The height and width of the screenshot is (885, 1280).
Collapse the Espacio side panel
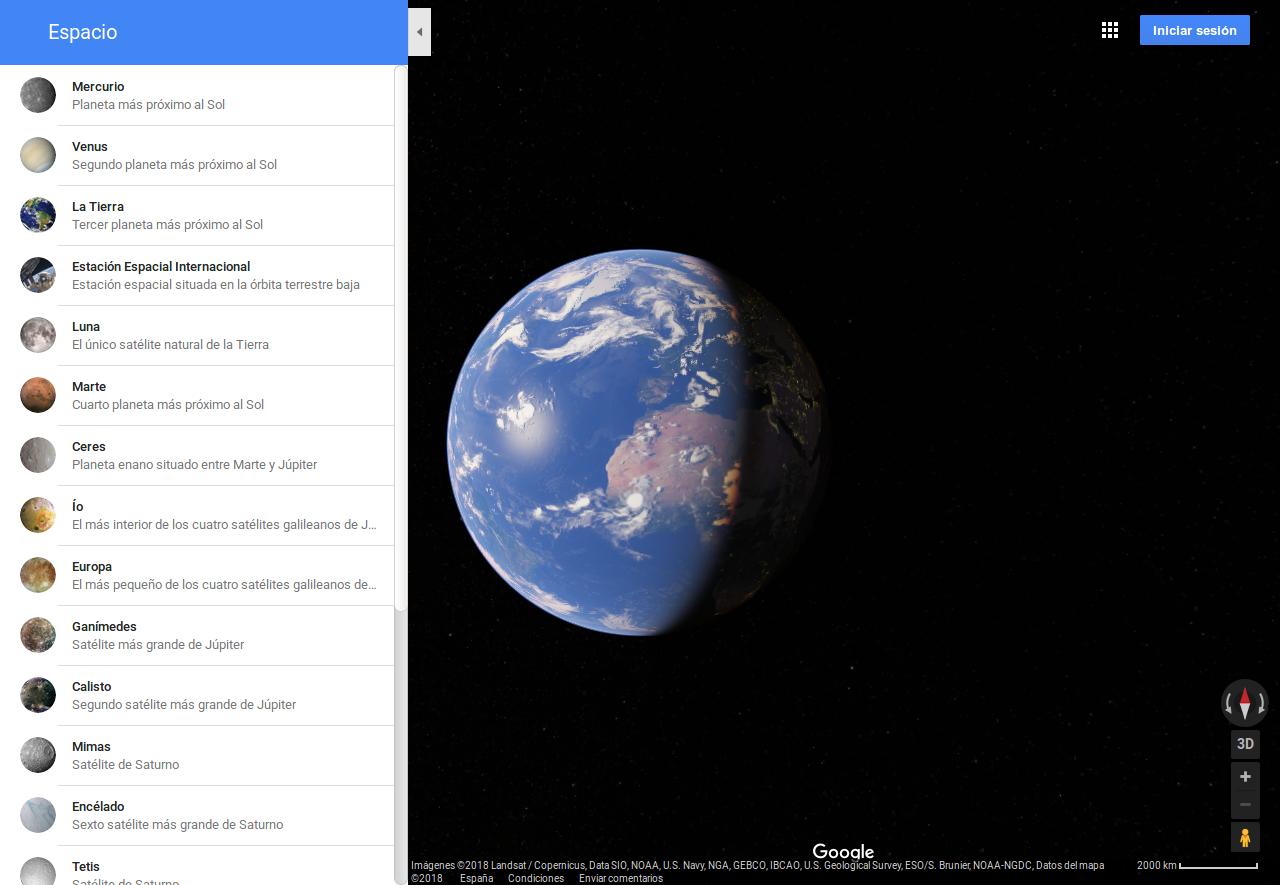coord(419,31)
